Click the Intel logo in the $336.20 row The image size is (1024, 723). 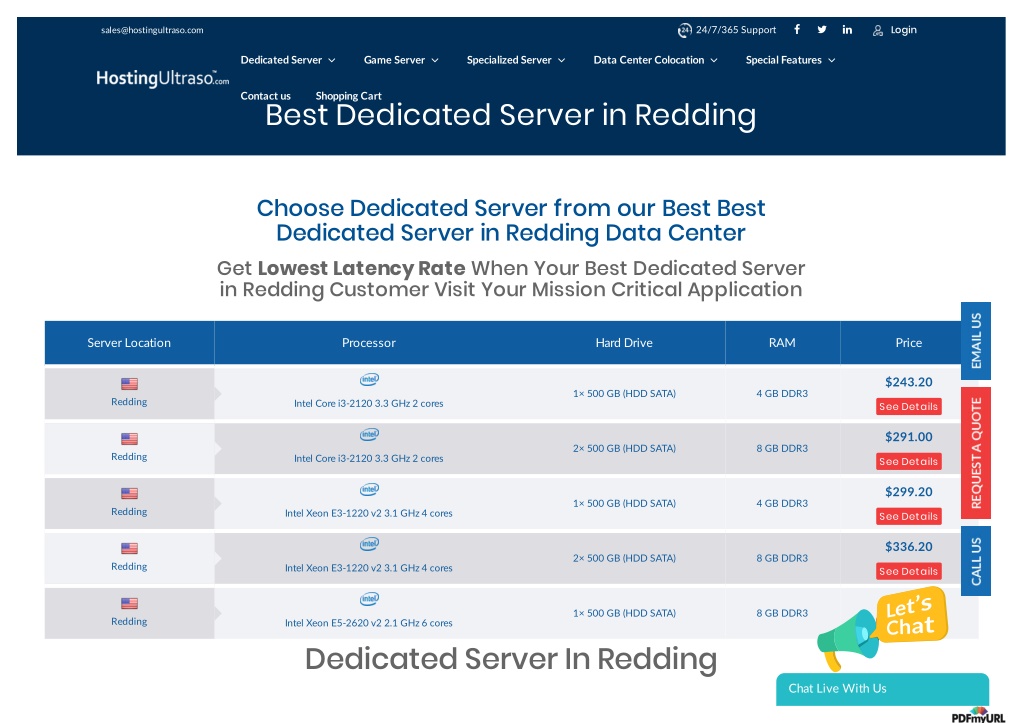coord(369,544)
